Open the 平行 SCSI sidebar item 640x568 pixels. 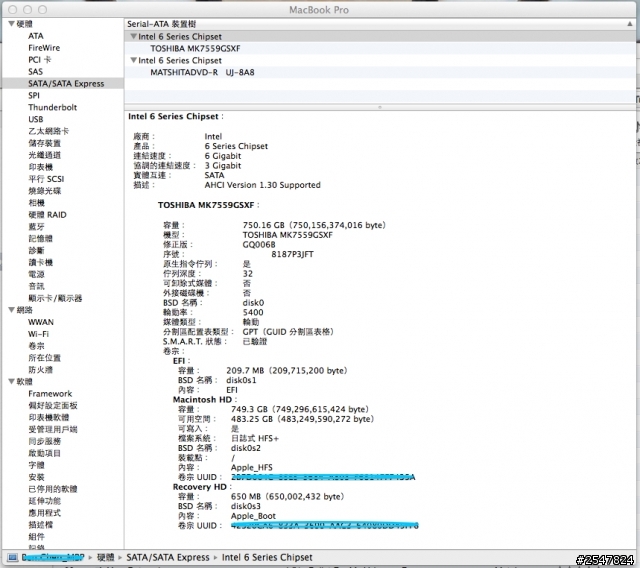click(x=46, y=179)
